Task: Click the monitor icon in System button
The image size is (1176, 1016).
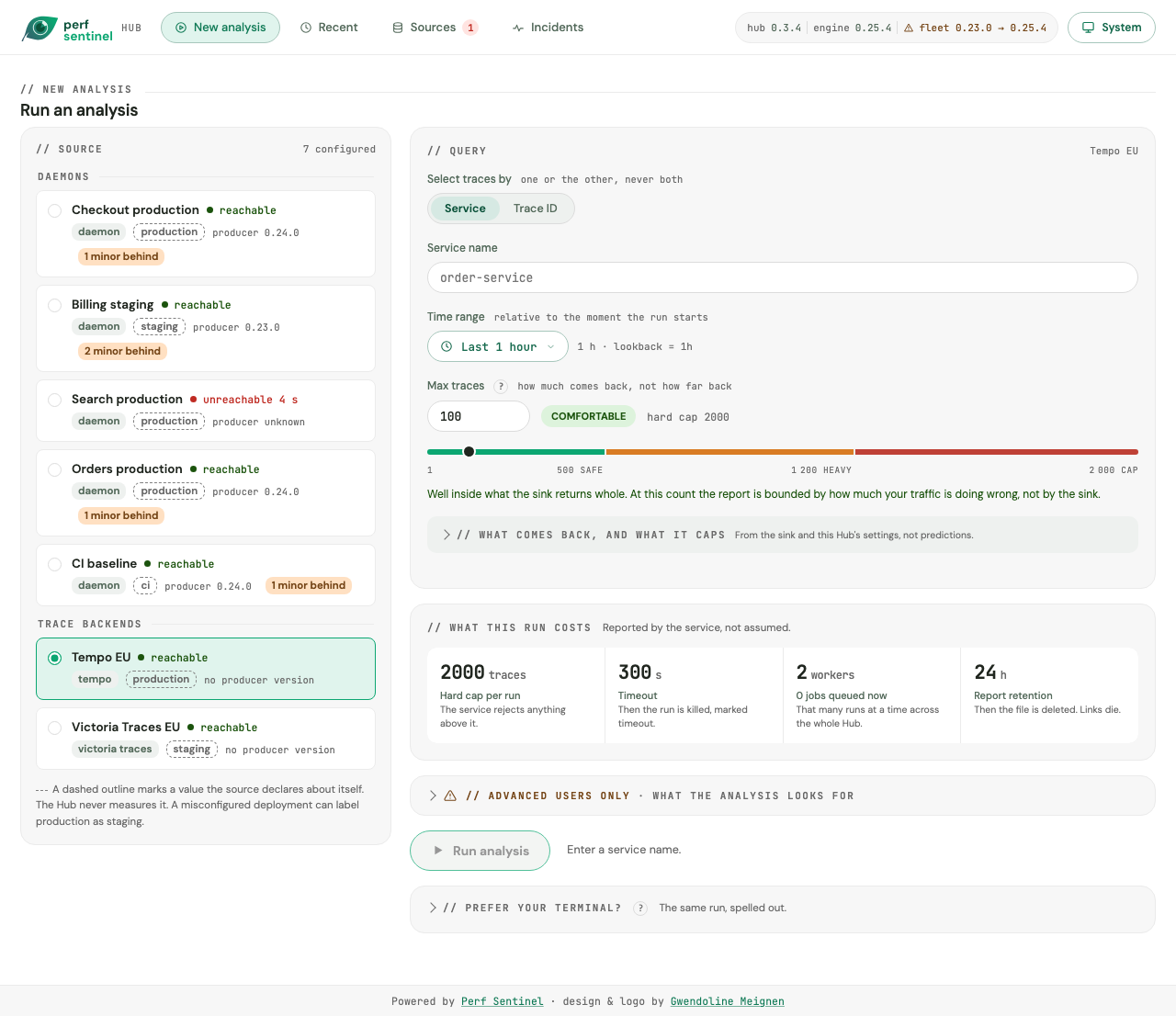Action: [1088, 28]
